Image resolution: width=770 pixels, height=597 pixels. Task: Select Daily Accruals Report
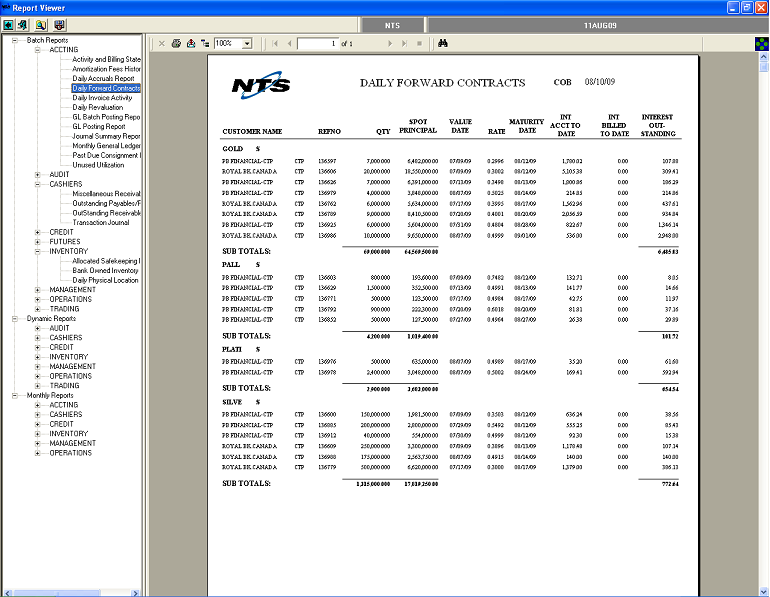click(x=103, y=79)
